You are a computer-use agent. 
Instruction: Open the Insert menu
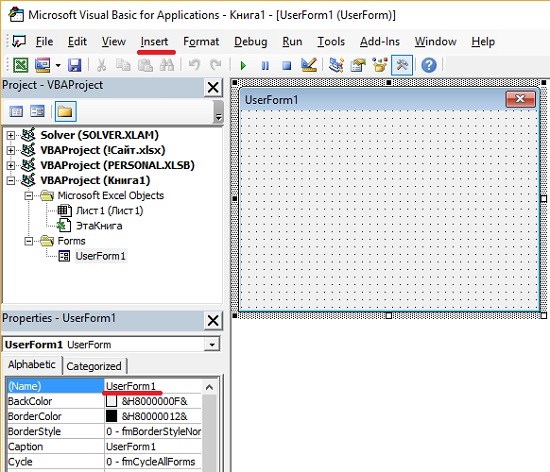click(154, 42)
